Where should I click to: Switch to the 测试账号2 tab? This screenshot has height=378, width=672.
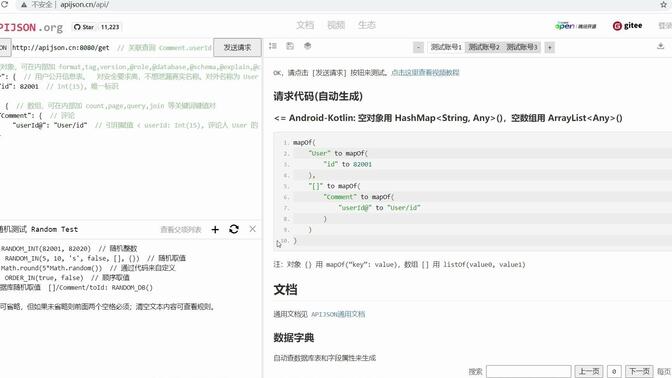coord(483,47)
